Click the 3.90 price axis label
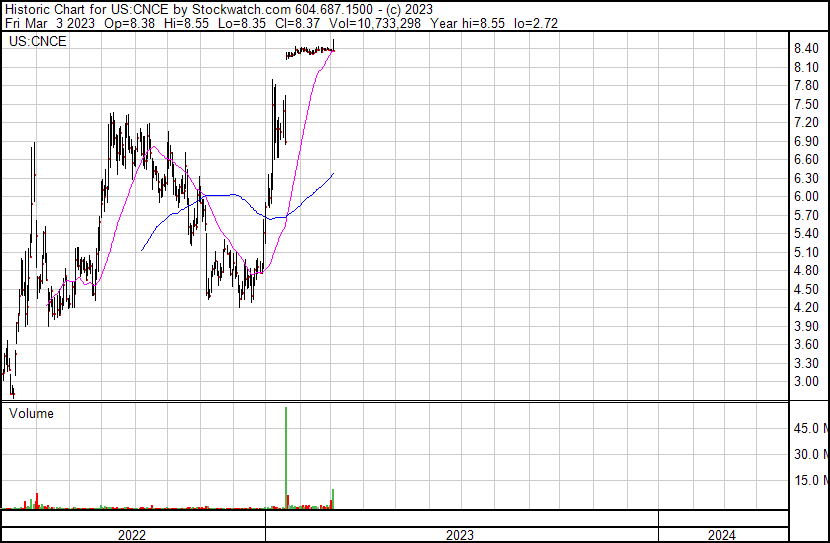The image size is (830, 543). (x=806, y=326)
